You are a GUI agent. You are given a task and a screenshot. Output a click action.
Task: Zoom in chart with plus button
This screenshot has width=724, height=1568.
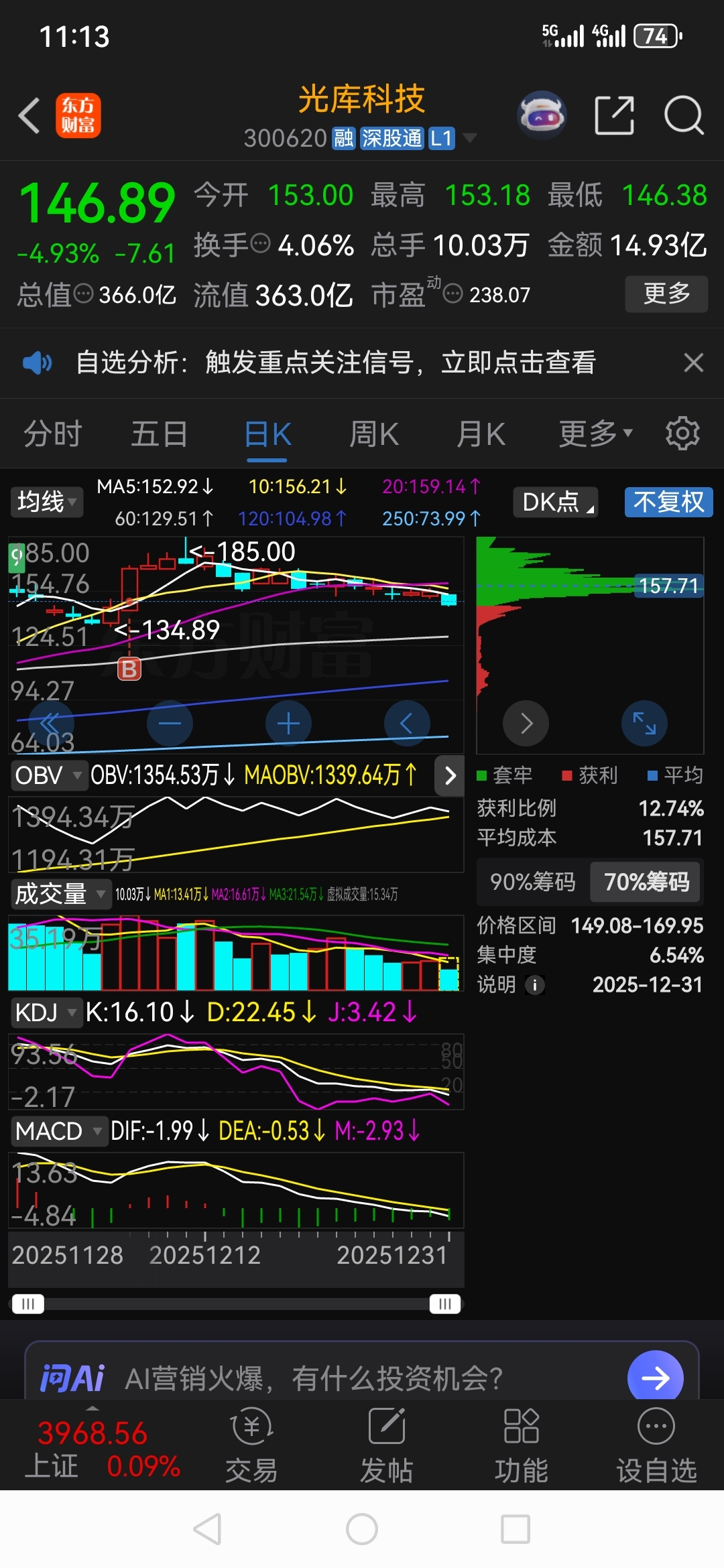(288, 724)
